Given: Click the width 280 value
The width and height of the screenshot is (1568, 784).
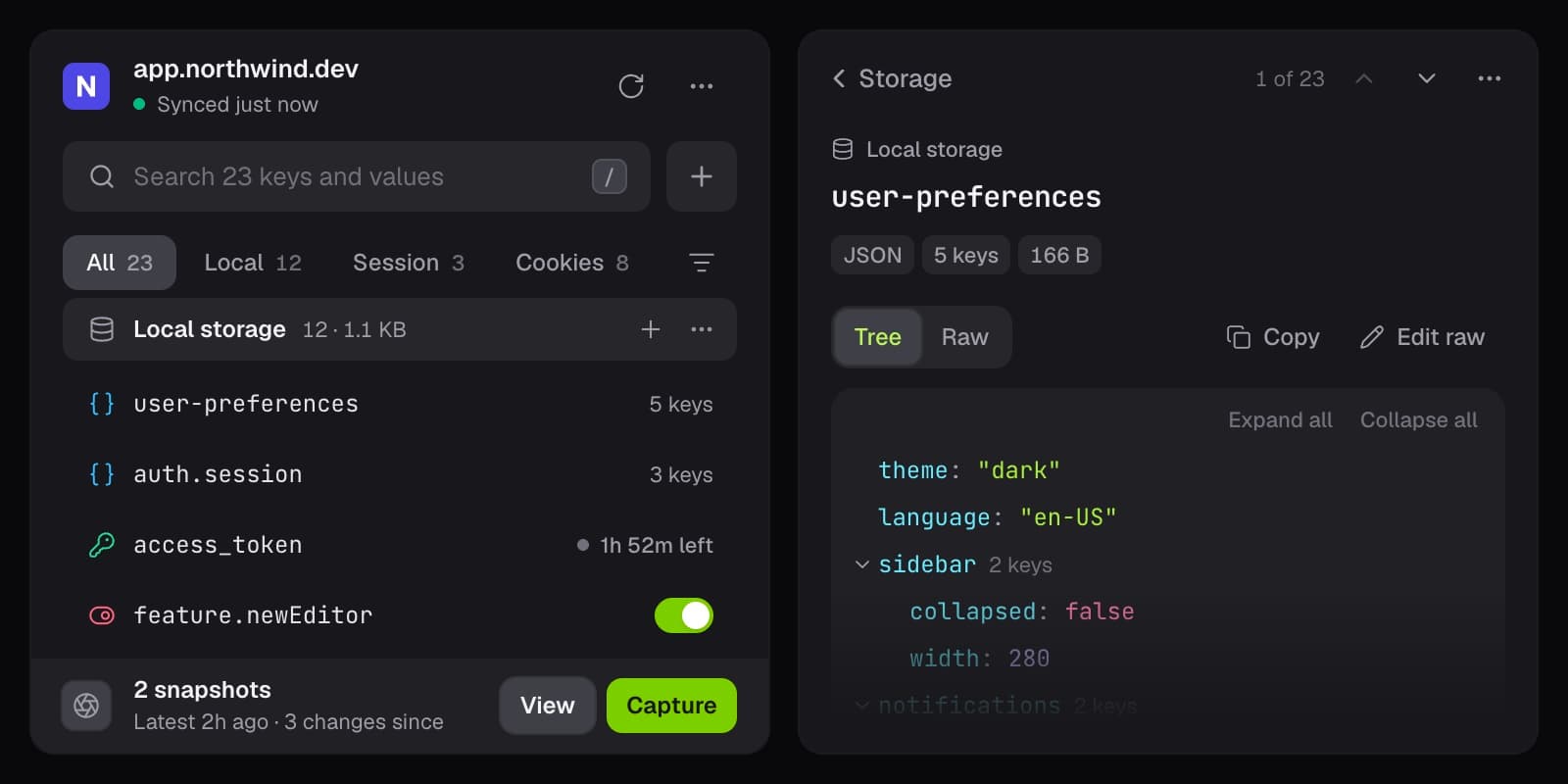Looking at the screenshot, I should point(1029,659).
